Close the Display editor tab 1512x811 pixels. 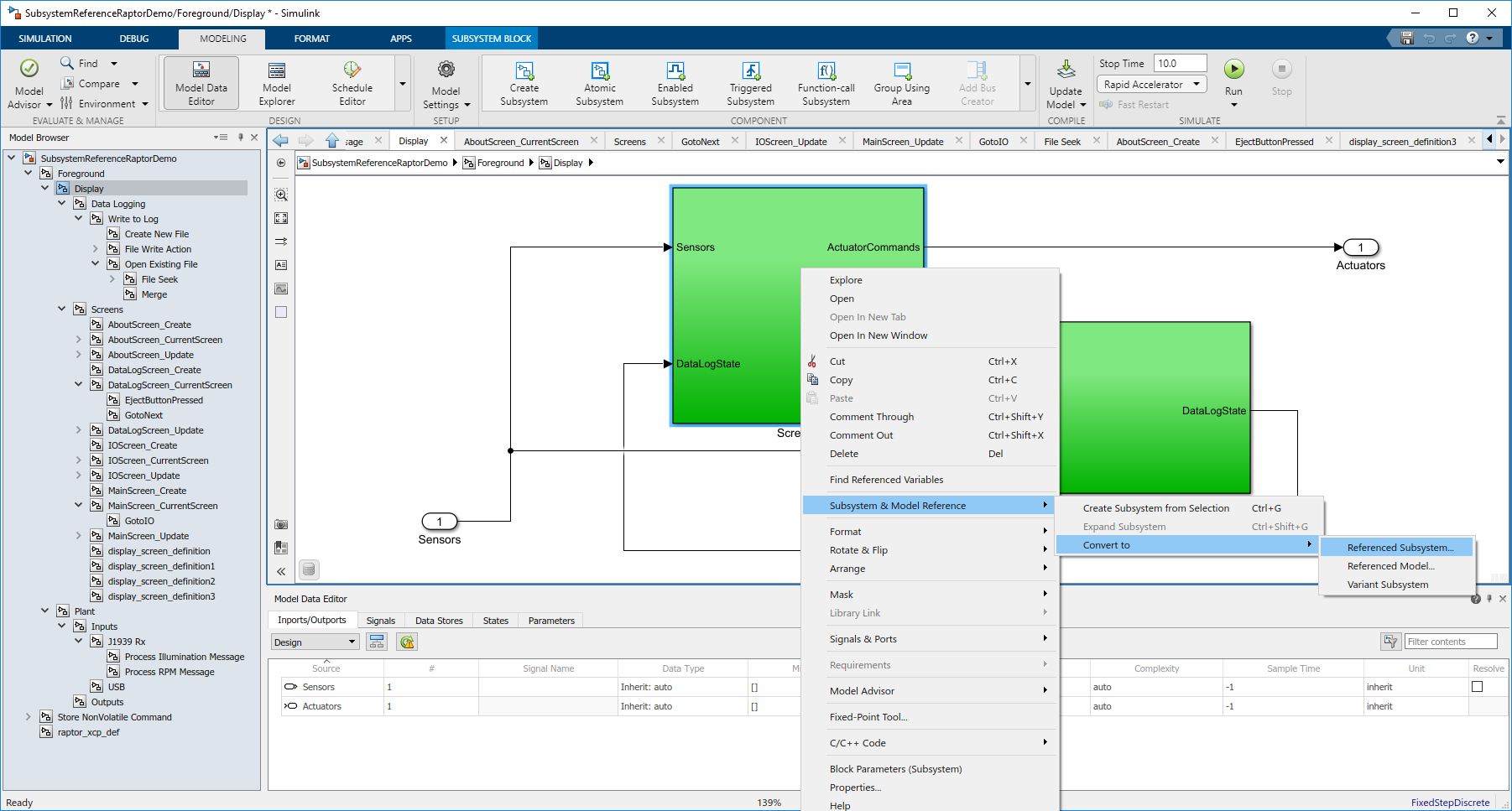coord(444,141)
